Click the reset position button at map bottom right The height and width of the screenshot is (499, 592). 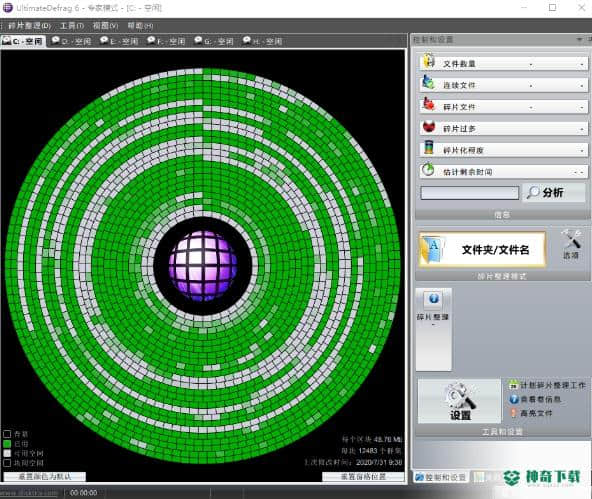[x=363, y=476]
